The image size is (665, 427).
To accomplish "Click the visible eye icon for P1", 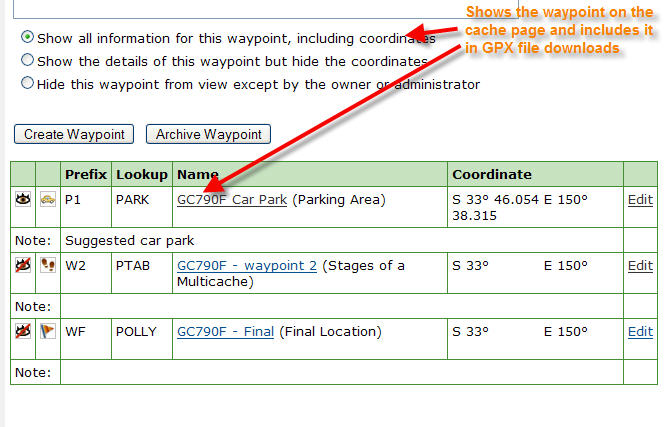I will point(23,200).
